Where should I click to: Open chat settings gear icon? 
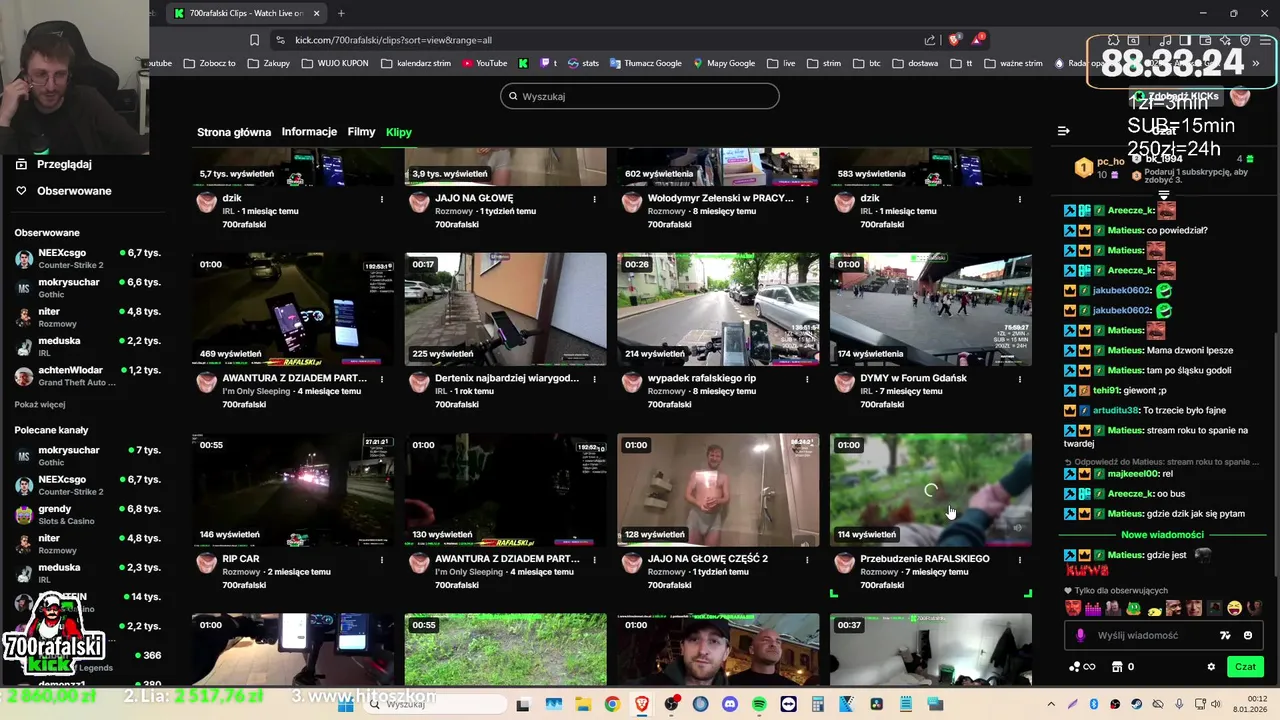pos(1211,667)
